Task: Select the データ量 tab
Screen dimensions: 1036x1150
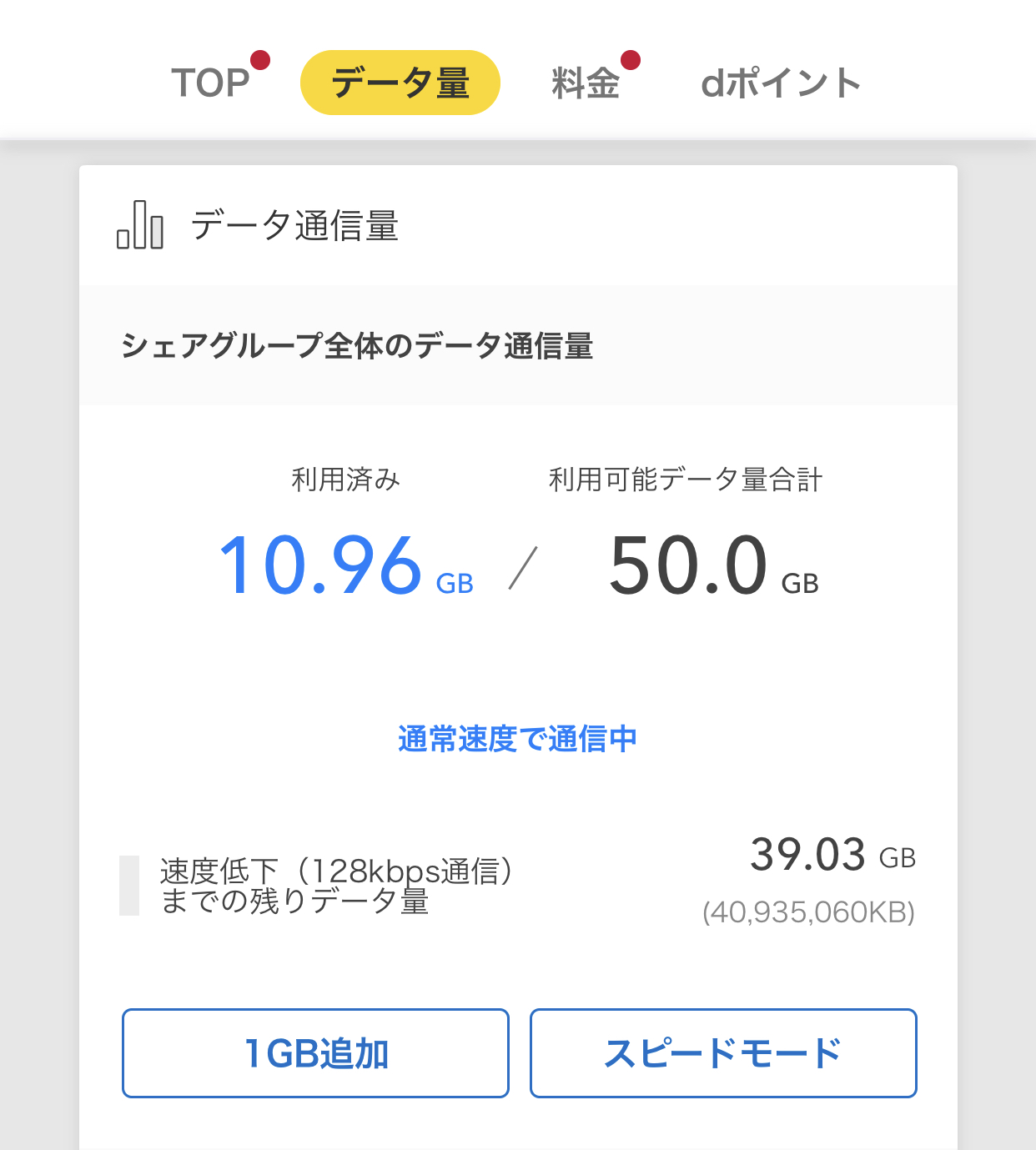Action: click(x=400, y=83)
